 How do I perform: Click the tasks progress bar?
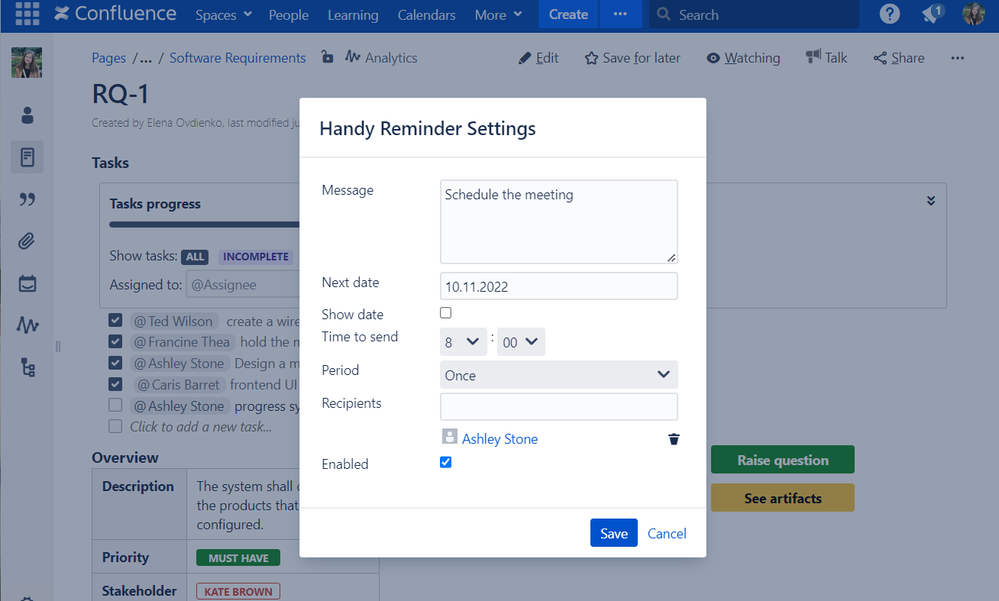(x=205, y=224)
